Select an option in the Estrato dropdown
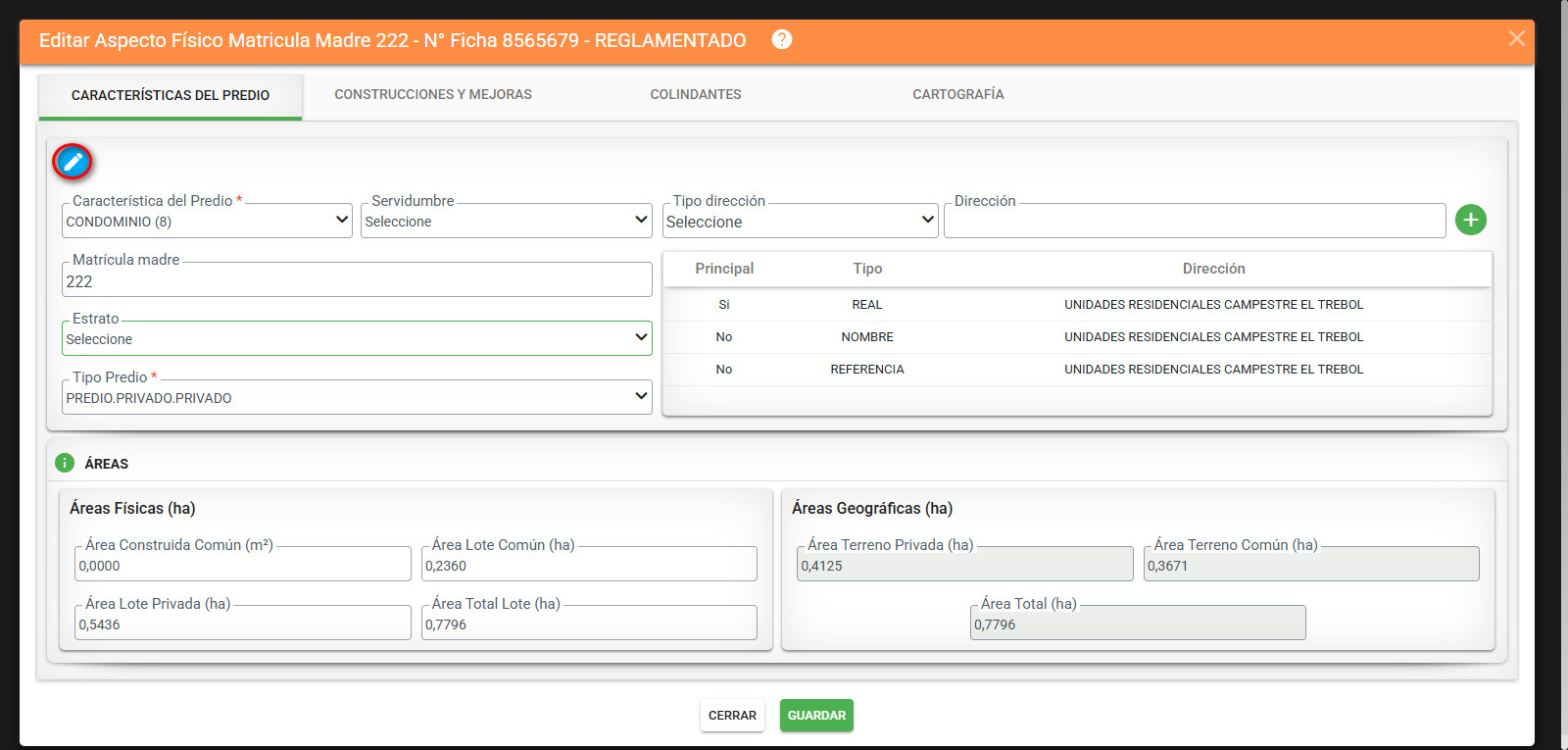The height and width of the screenshot is (750, 1568). pyautogui.click(x=357, y=338)
